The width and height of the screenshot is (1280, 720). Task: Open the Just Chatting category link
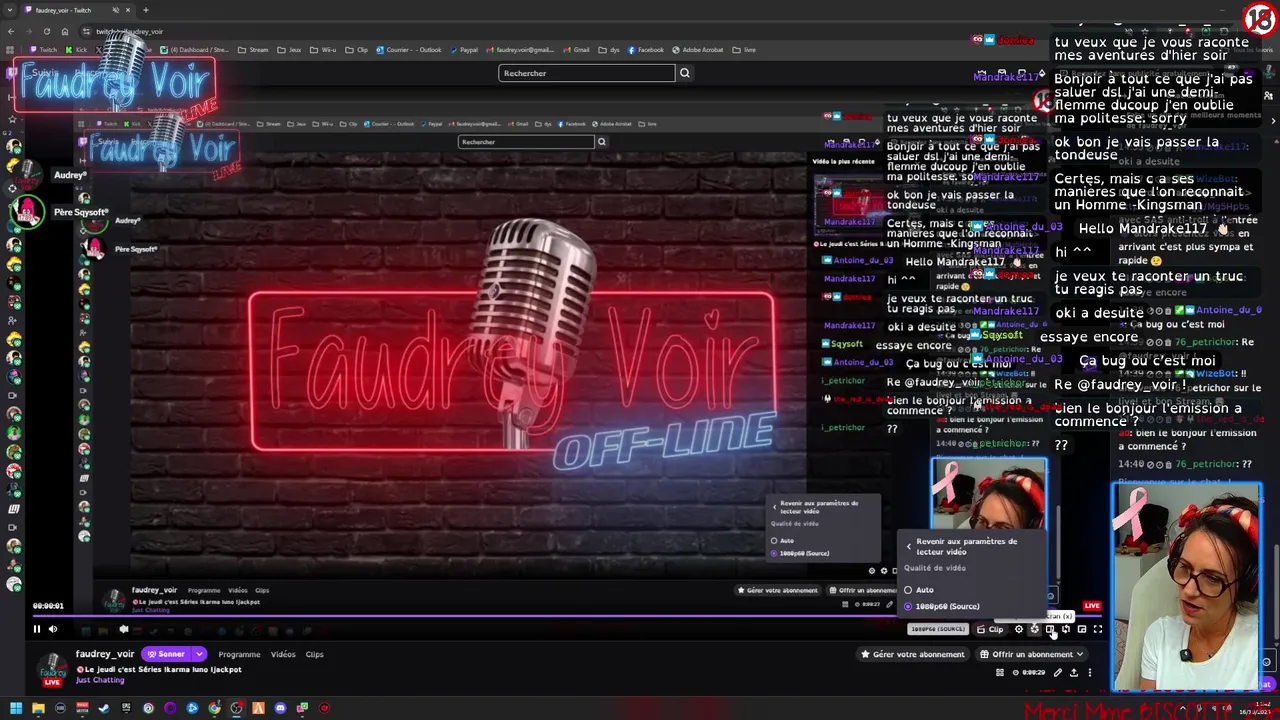(x=100, y=680)
